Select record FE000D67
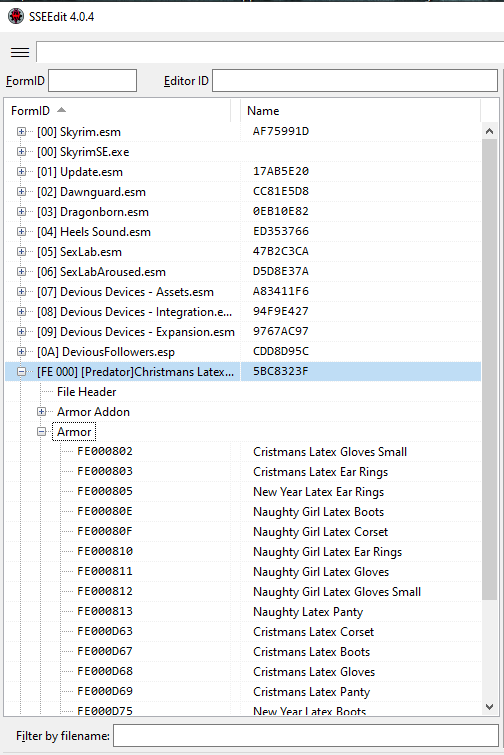Viewport: 504px width, 755px height. [x=105, y=651]
